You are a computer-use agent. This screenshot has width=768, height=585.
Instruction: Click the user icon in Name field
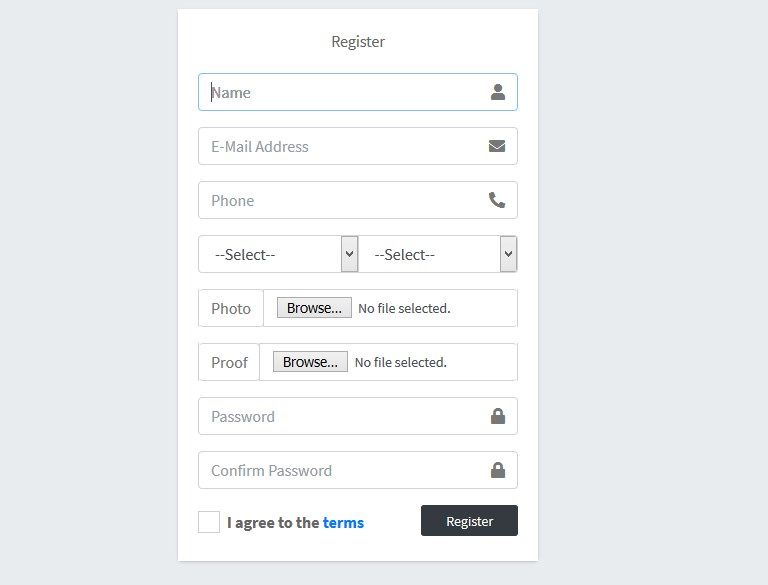tap(498, 92)
